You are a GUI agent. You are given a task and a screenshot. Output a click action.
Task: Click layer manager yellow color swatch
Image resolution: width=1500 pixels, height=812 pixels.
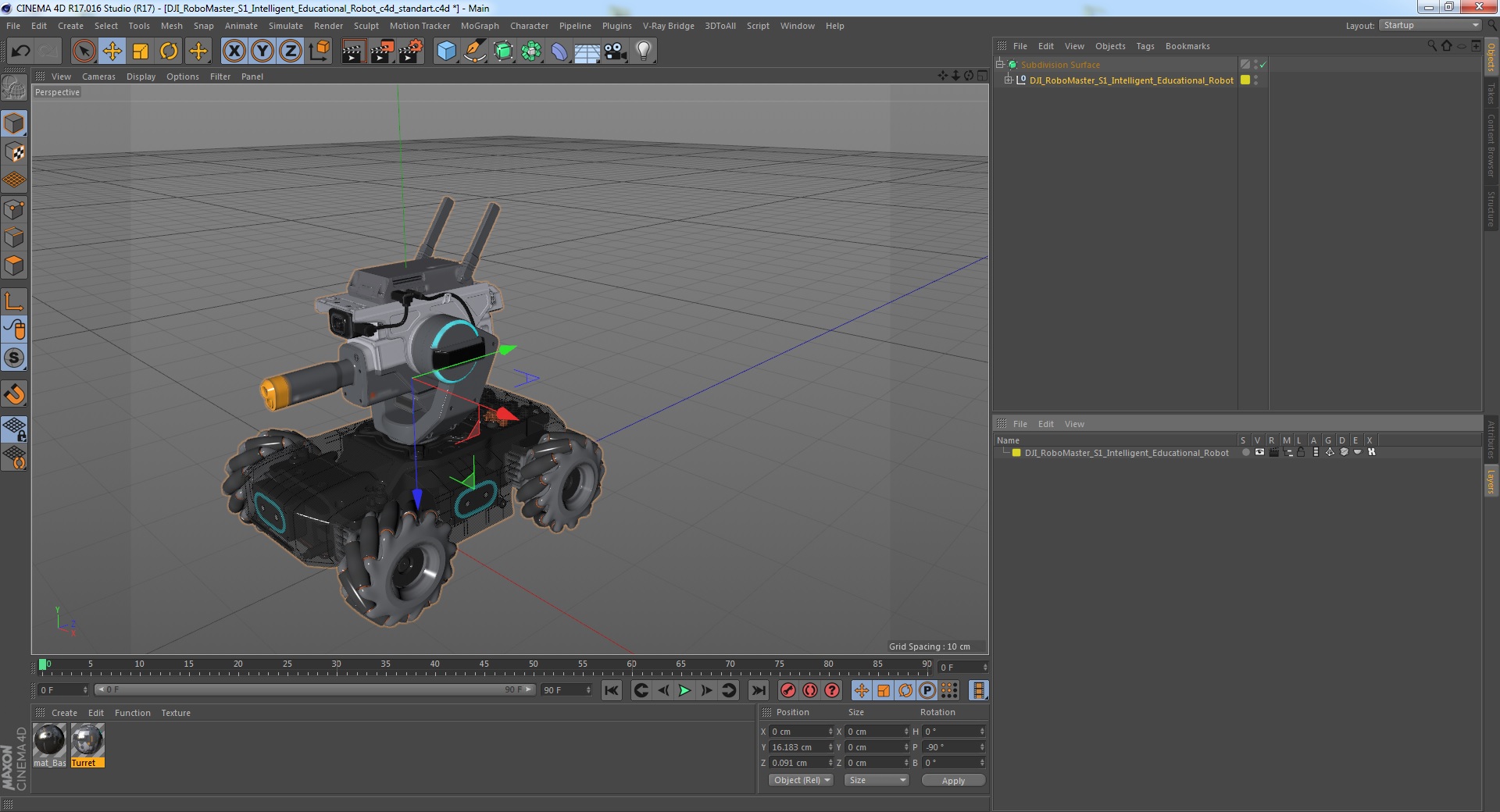1016,453
